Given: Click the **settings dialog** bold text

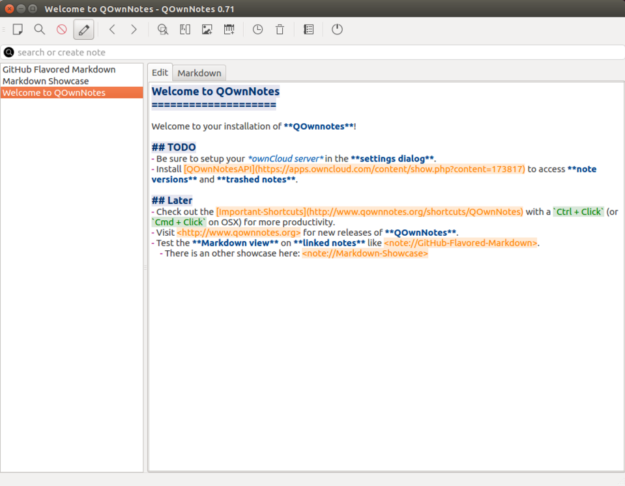Looking at the screenshot, I should (x=392, y=159).
